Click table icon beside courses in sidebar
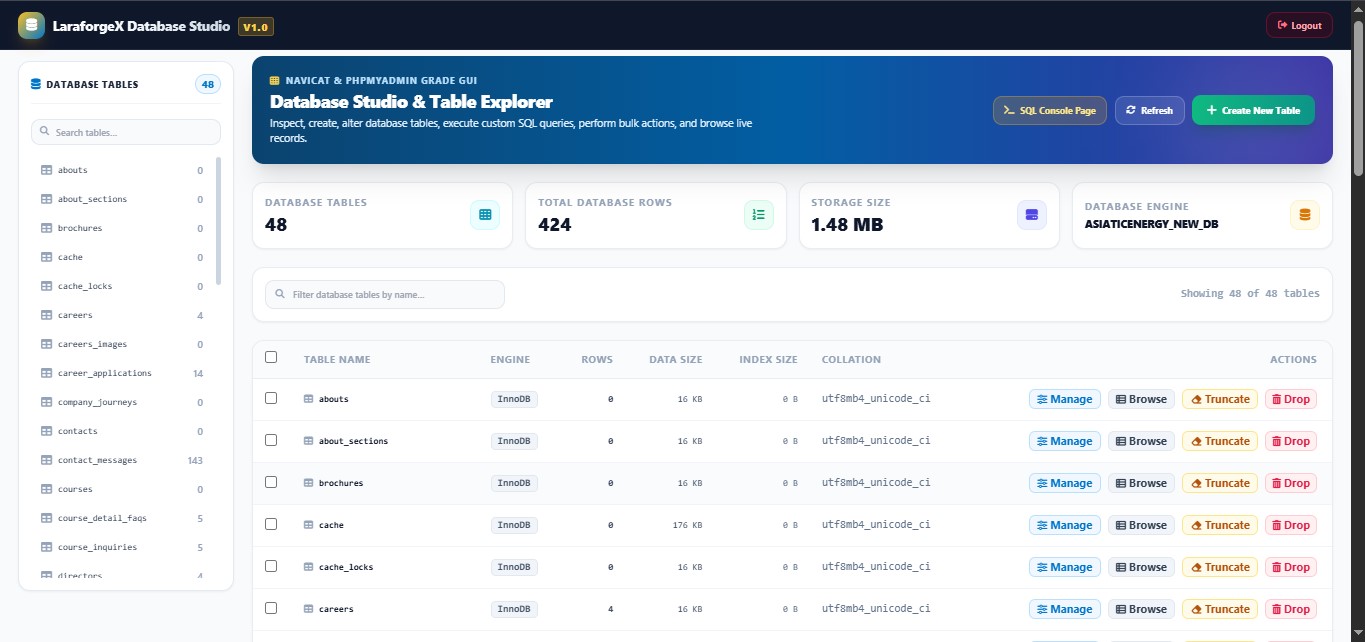The width and height of the screenshot is (1365, 642). tap(46, 489)
